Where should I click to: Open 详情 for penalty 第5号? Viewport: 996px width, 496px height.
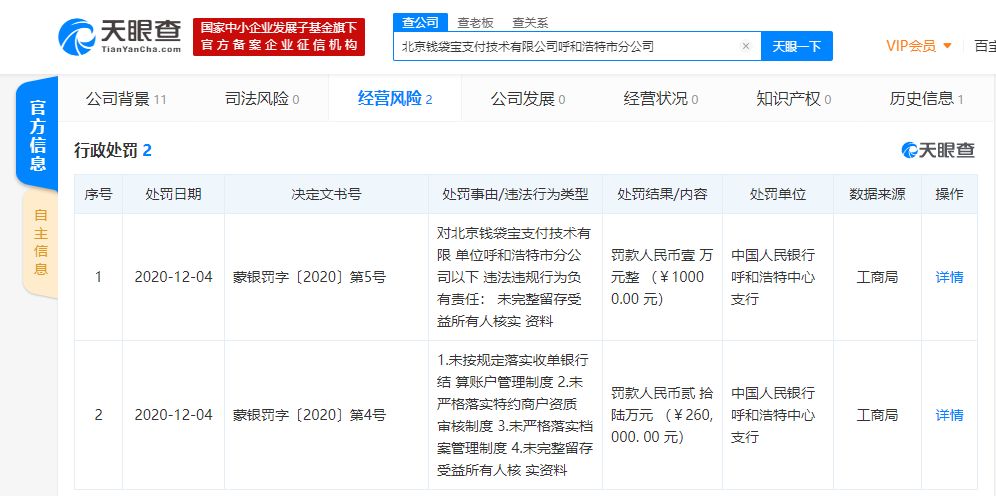click(x=949, y=277)
